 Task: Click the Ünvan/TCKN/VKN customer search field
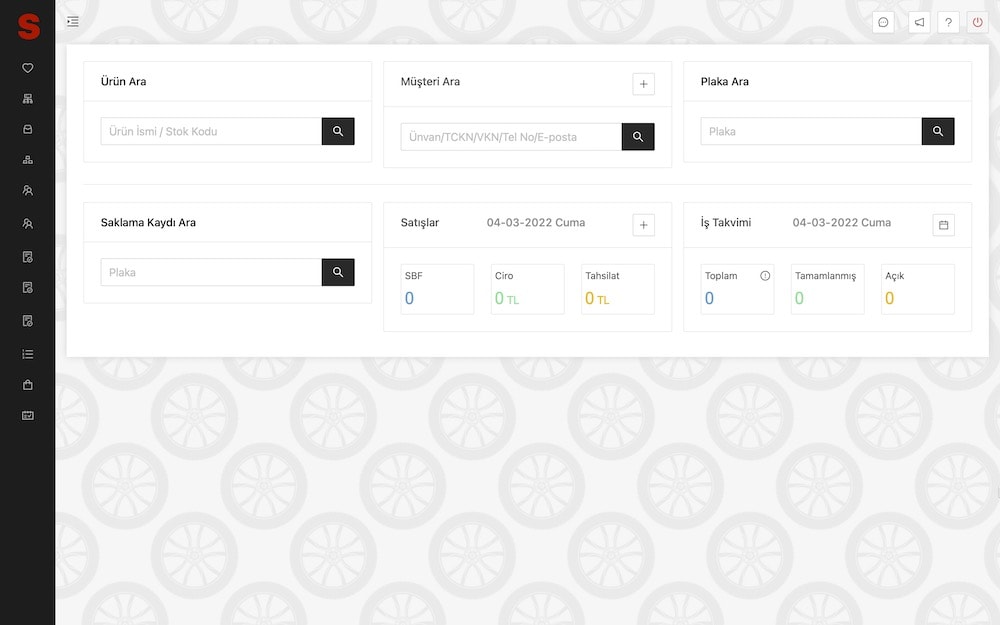511,137
